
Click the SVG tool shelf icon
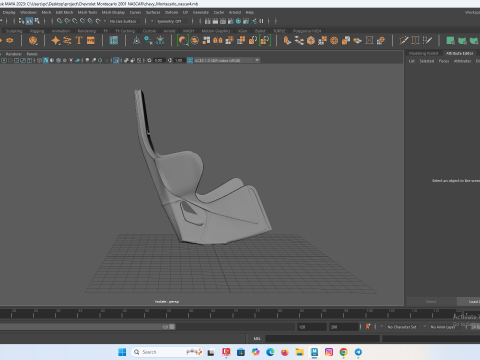91,41
